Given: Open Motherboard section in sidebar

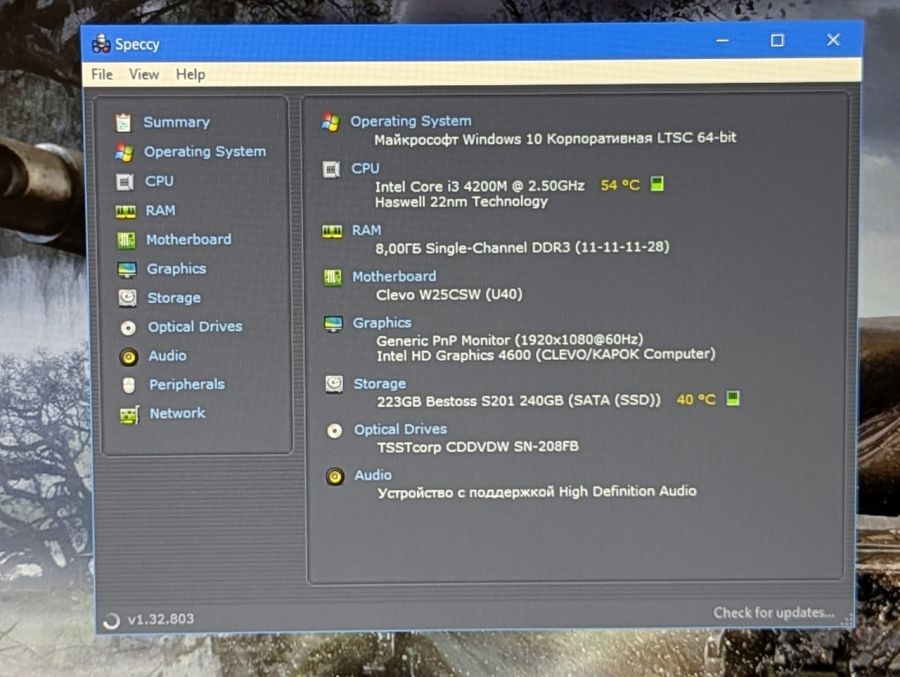Looking at the screenshot, I should [x=189, y=239].
